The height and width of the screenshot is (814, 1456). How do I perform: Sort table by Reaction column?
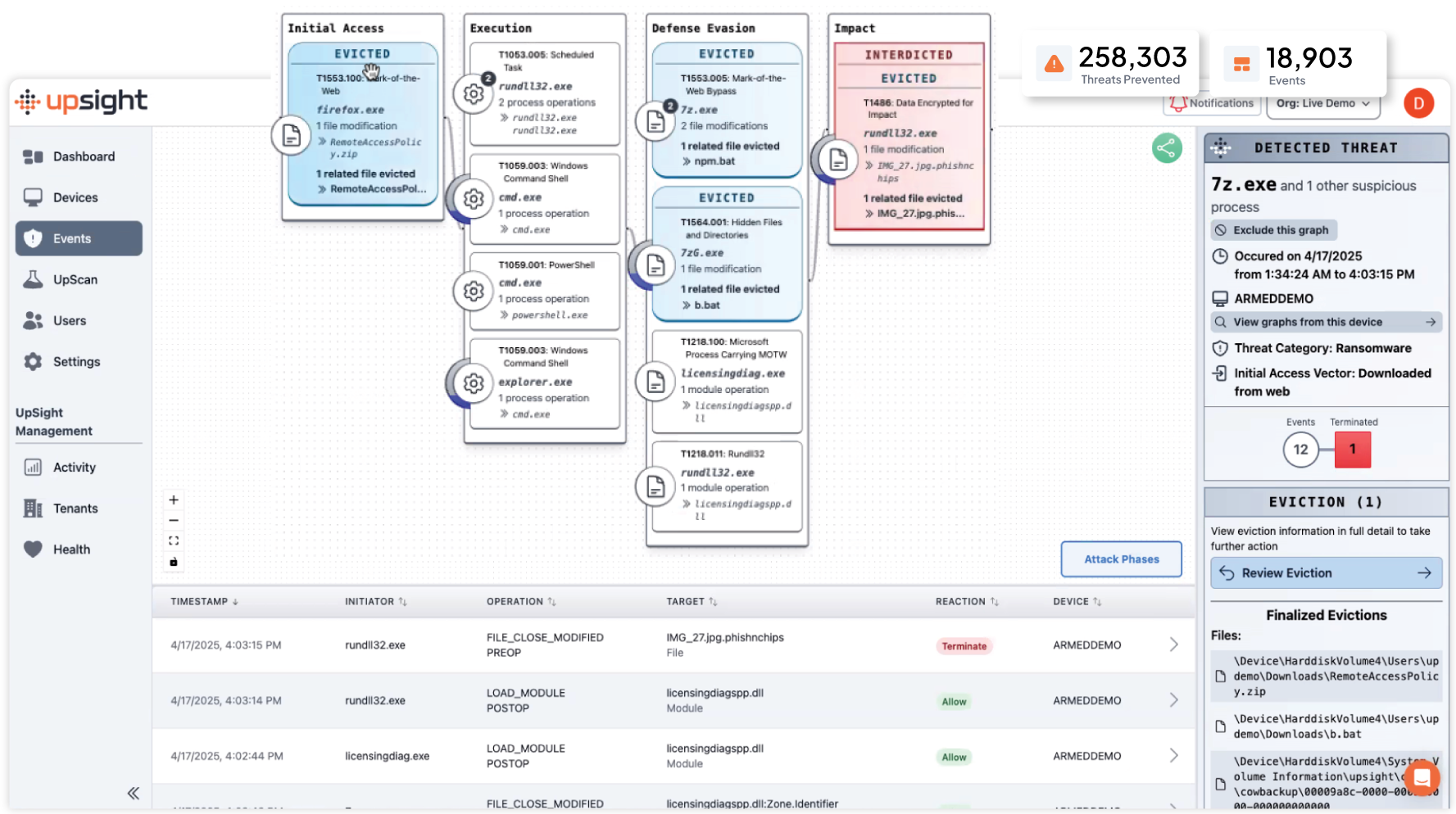(x=967, y=602)
